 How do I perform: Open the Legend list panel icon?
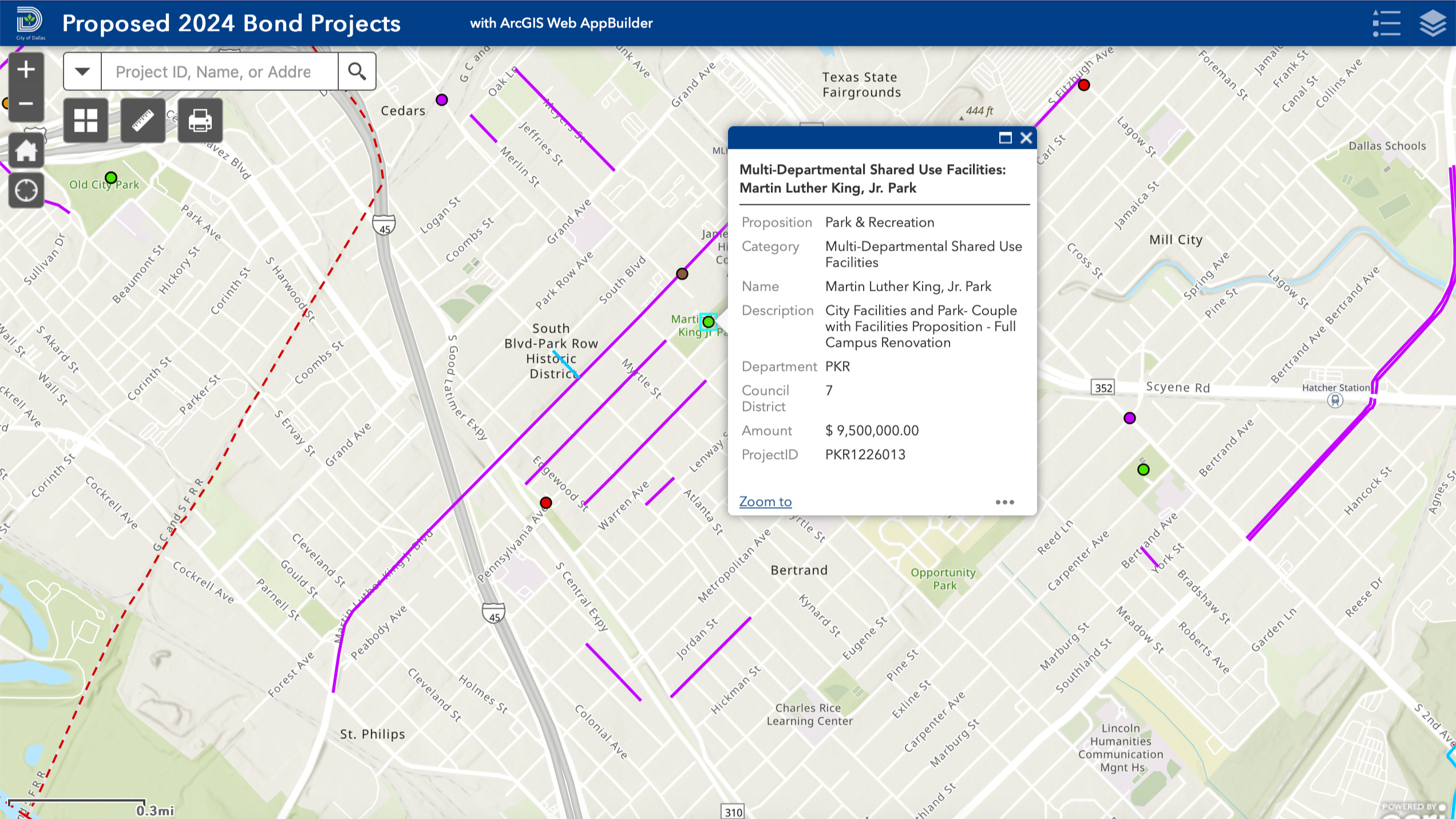(1386, 23)
